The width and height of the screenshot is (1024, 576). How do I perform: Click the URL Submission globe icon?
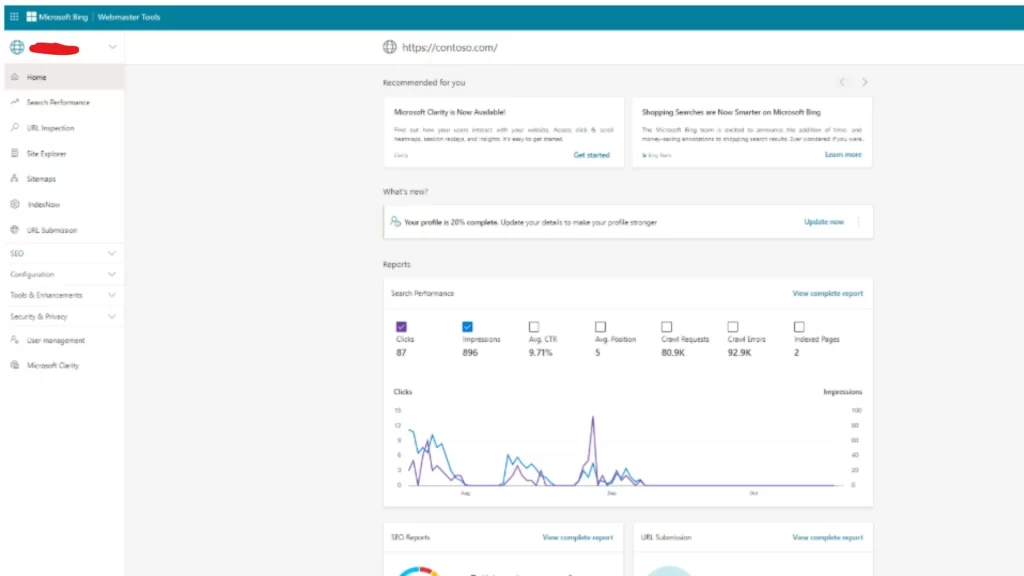click(x=14, y=230)
